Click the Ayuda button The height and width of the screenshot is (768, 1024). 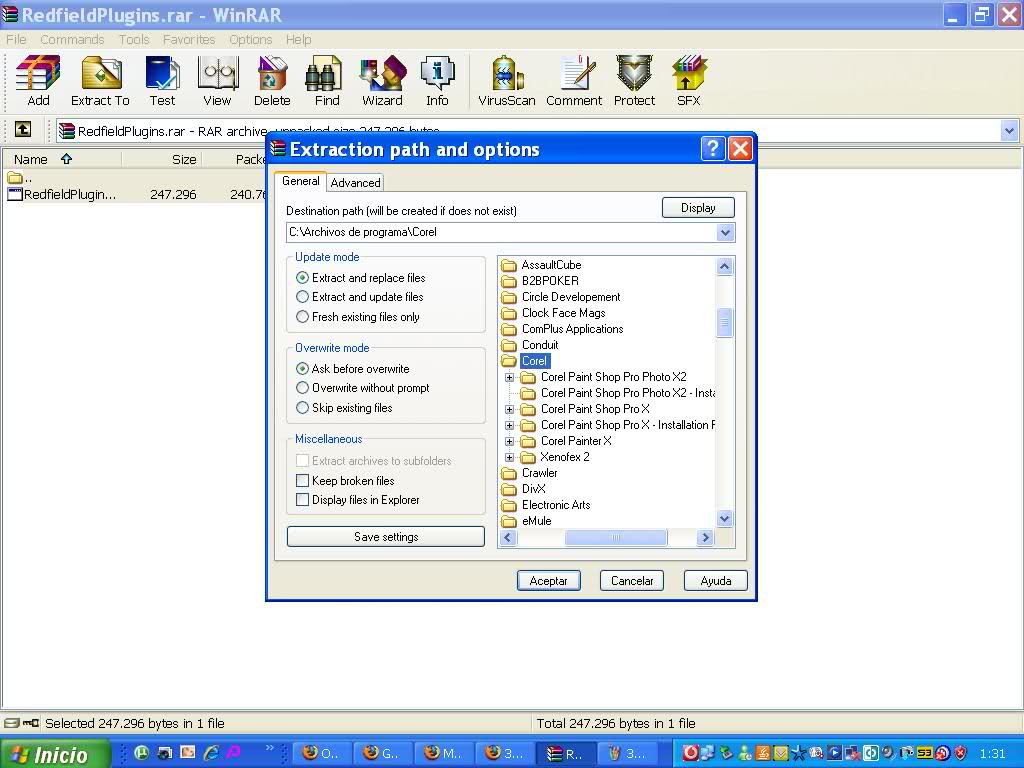(716, 581)
